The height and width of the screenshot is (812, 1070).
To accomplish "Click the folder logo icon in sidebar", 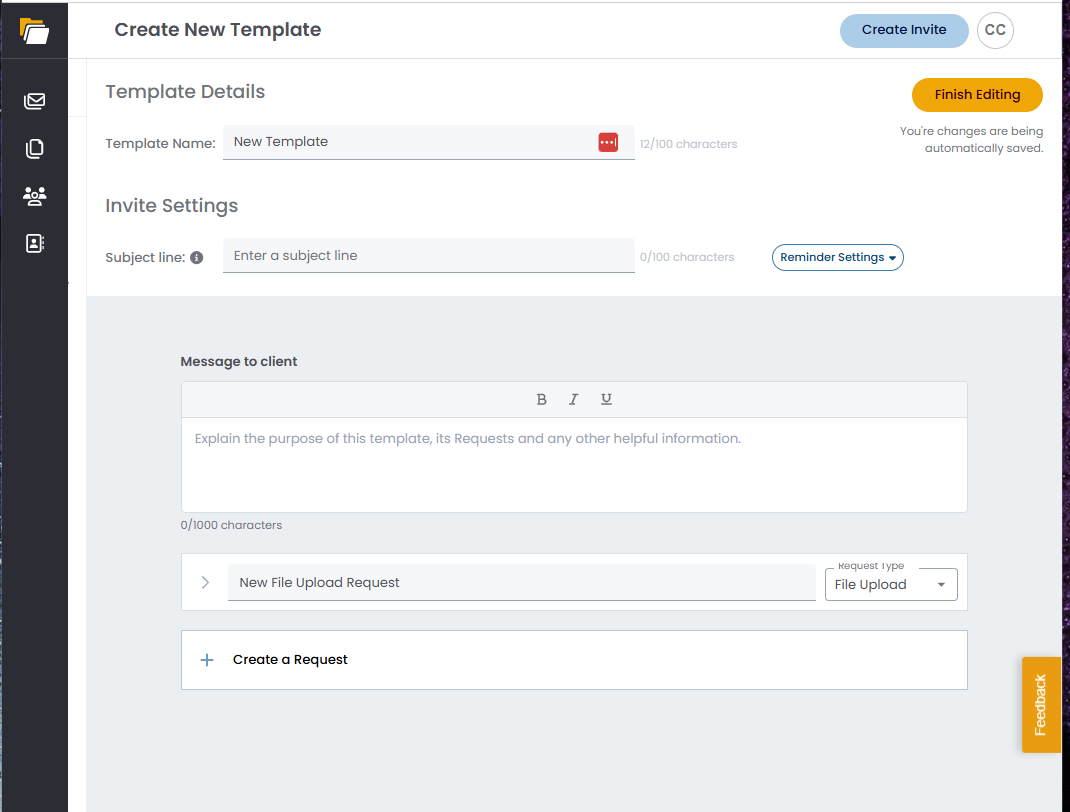I will click(34, 31).
